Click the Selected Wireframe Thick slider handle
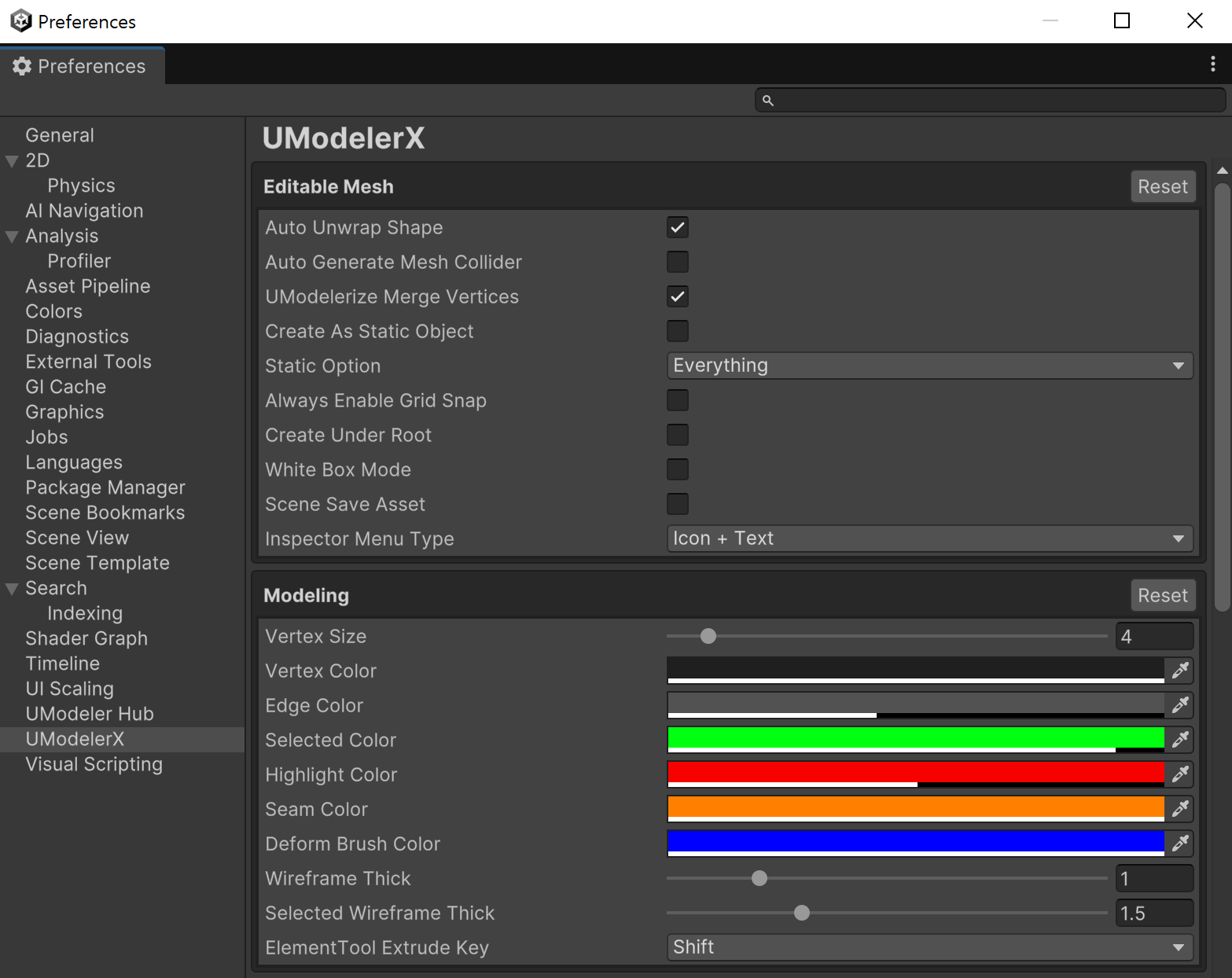This screenshot has height=978, width=1232. pyautogui.click(x=802, y=913)
